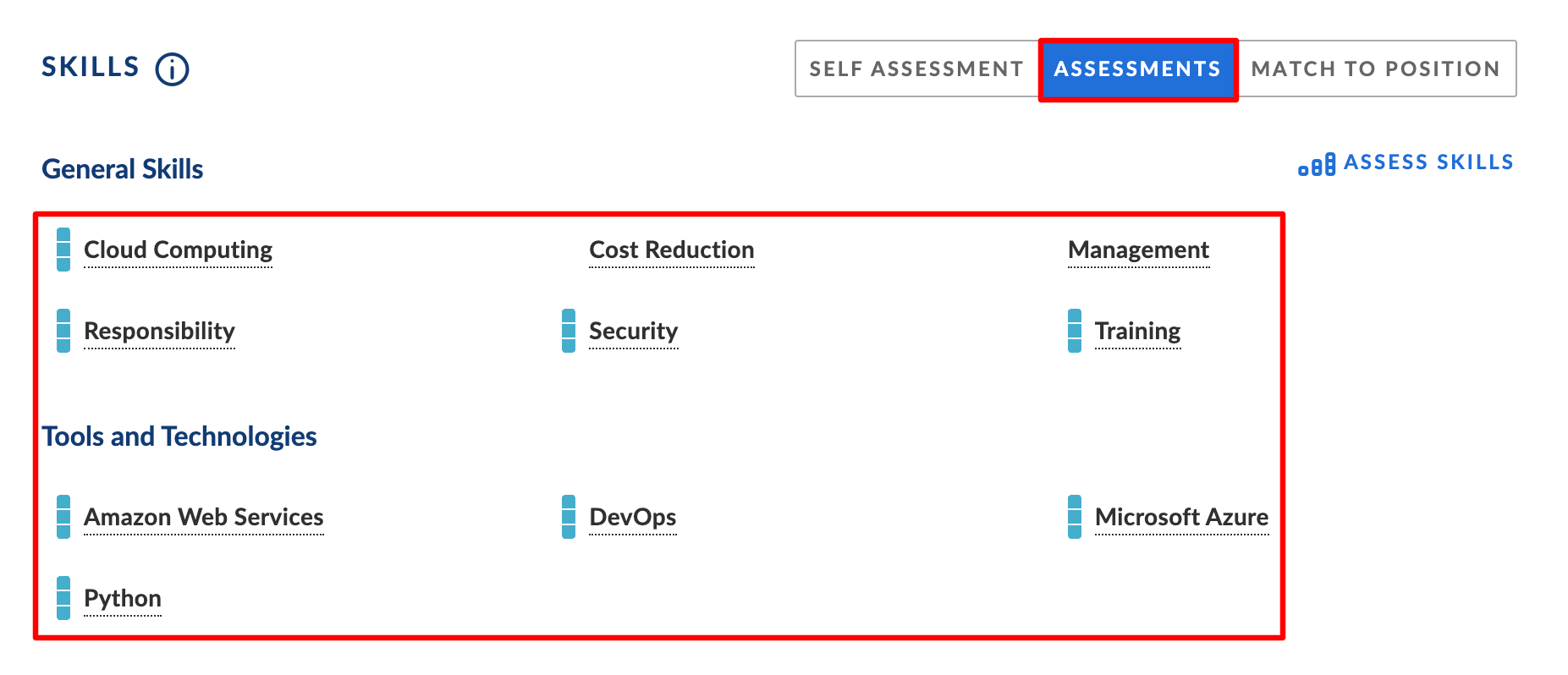
Task: Open the Cost Reduction skill
Action: (672, 250)
